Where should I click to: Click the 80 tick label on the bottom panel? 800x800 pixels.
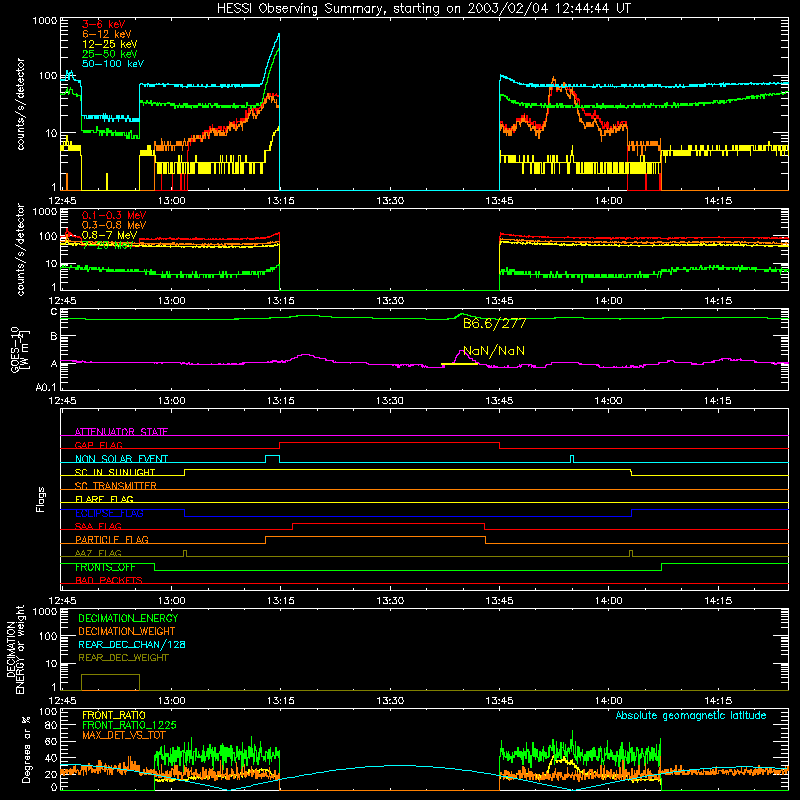[x=51, y=725]
